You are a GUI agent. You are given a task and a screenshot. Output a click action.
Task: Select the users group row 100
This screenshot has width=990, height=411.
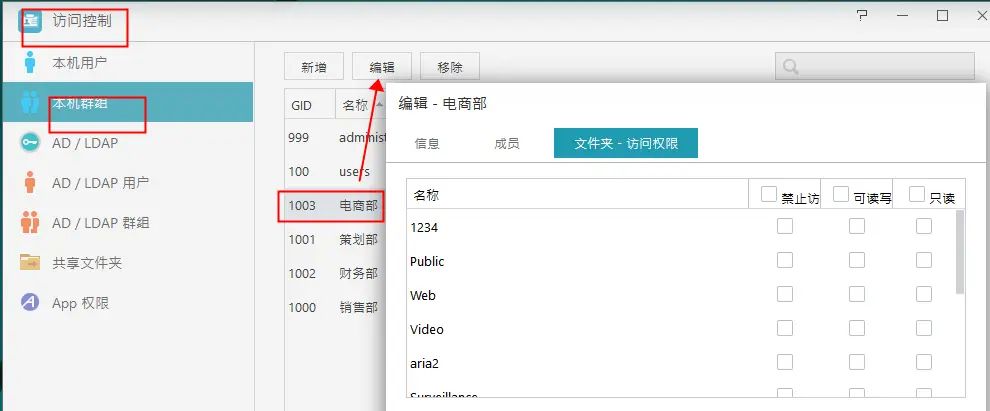[335, 172]
